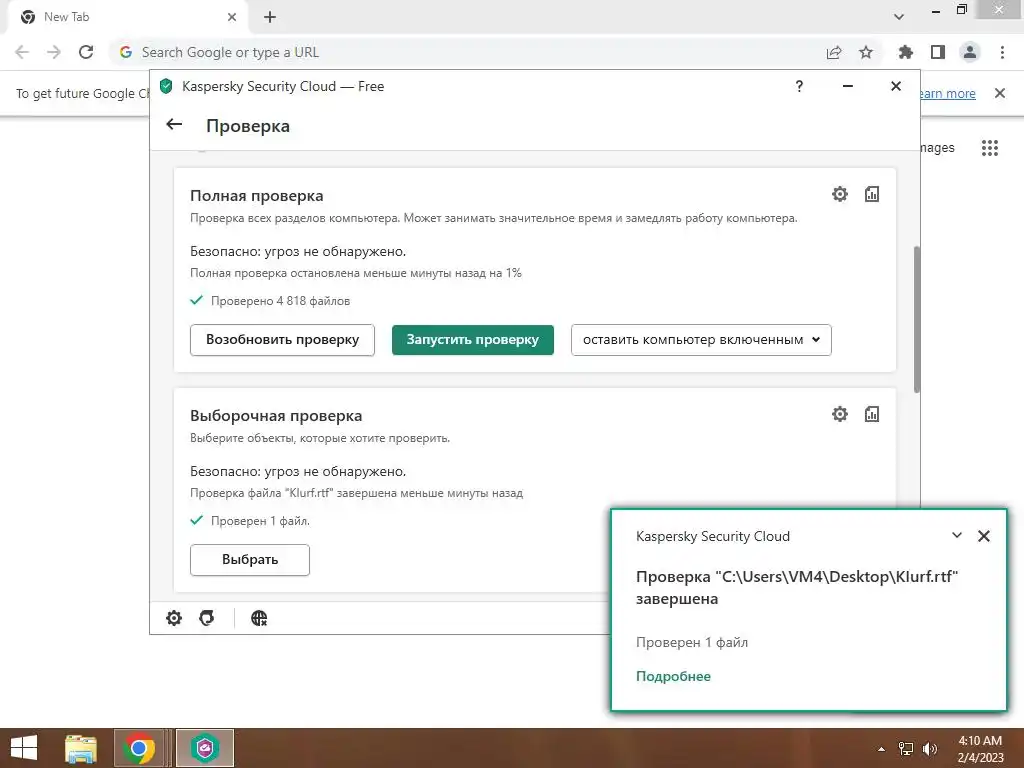This screenshot has height=768, width=1024.
Task: Reload page in Chrome
Action: pyautogui.click(x=86, y=52)
